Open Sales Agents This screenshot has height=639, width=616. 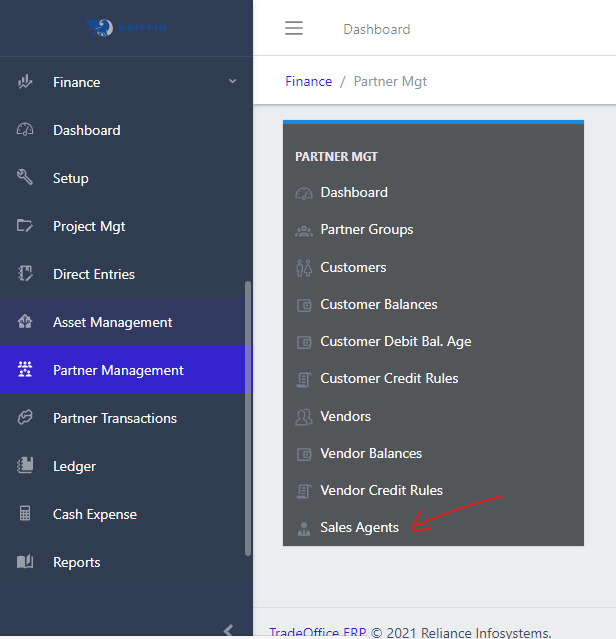pos(359,528)
